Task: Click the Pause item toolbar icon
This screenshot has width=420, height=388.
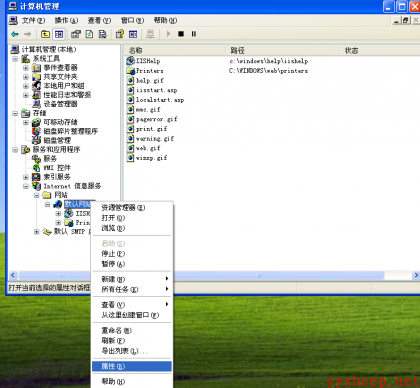Action: pos(194,34)
